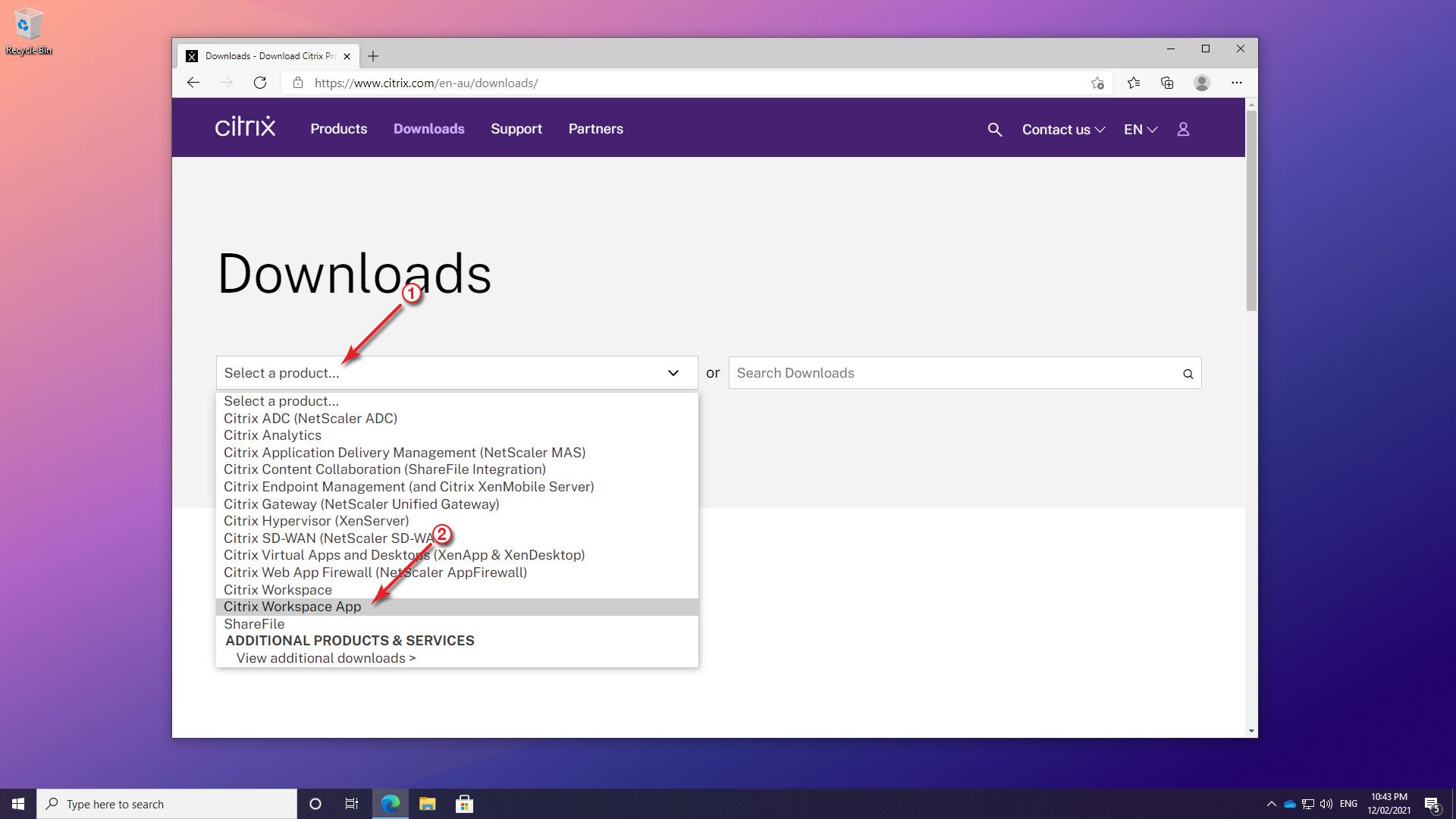Open a new browser tab

pyautogui.click(x=372, y=56)
